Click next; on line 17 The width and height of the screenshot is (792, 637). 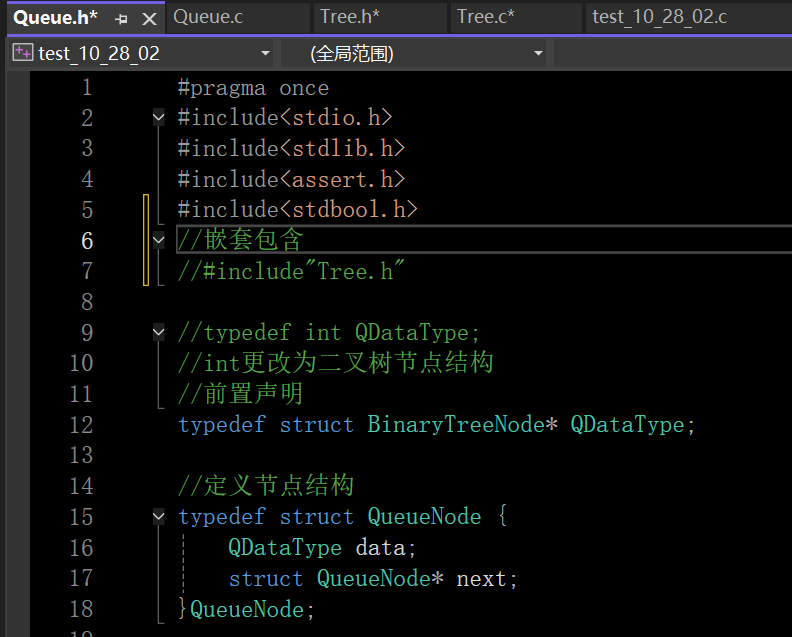487,579
